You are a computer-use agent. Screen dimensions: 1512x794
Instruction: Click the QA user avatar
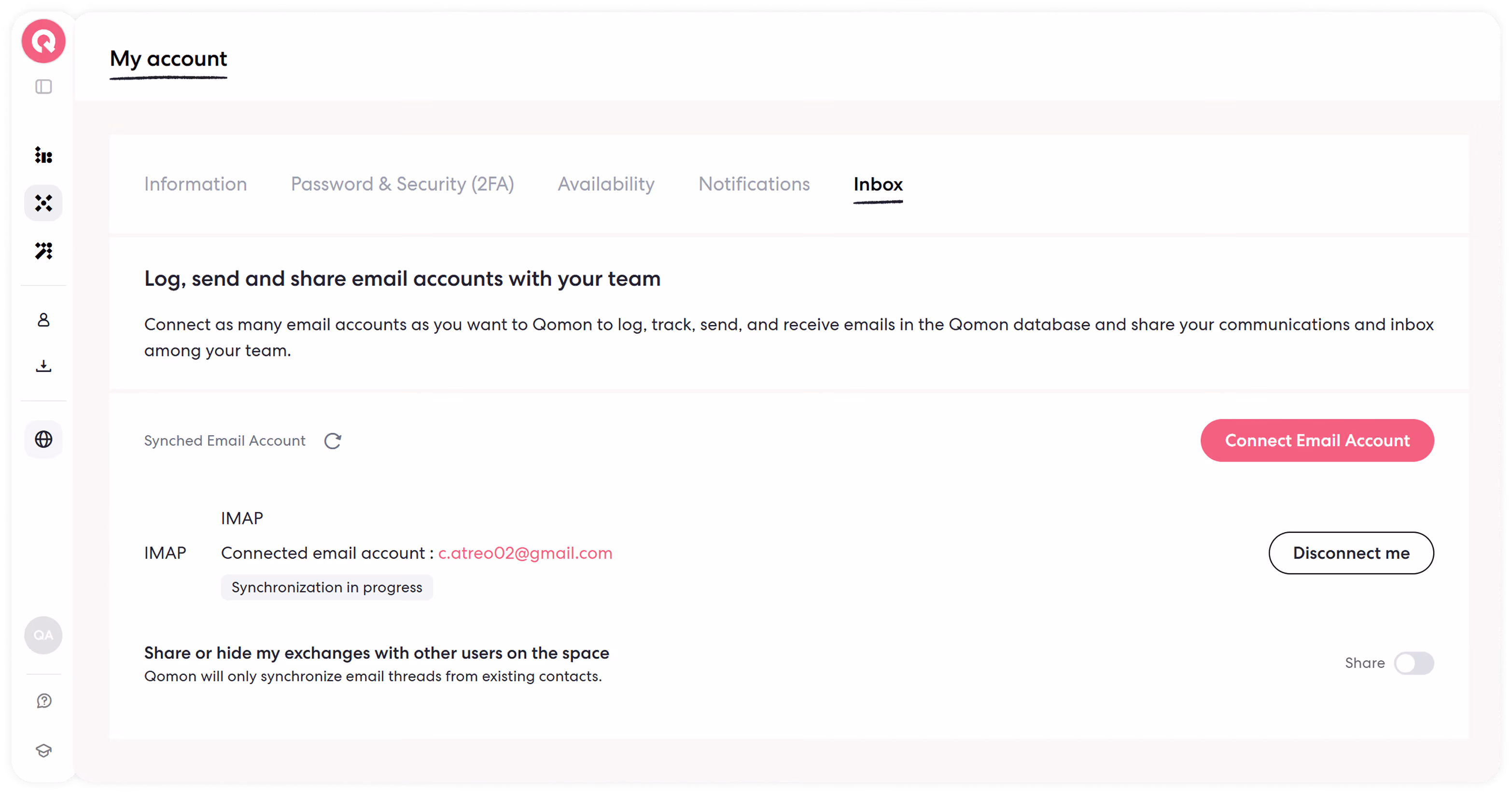tap(43, 636)
